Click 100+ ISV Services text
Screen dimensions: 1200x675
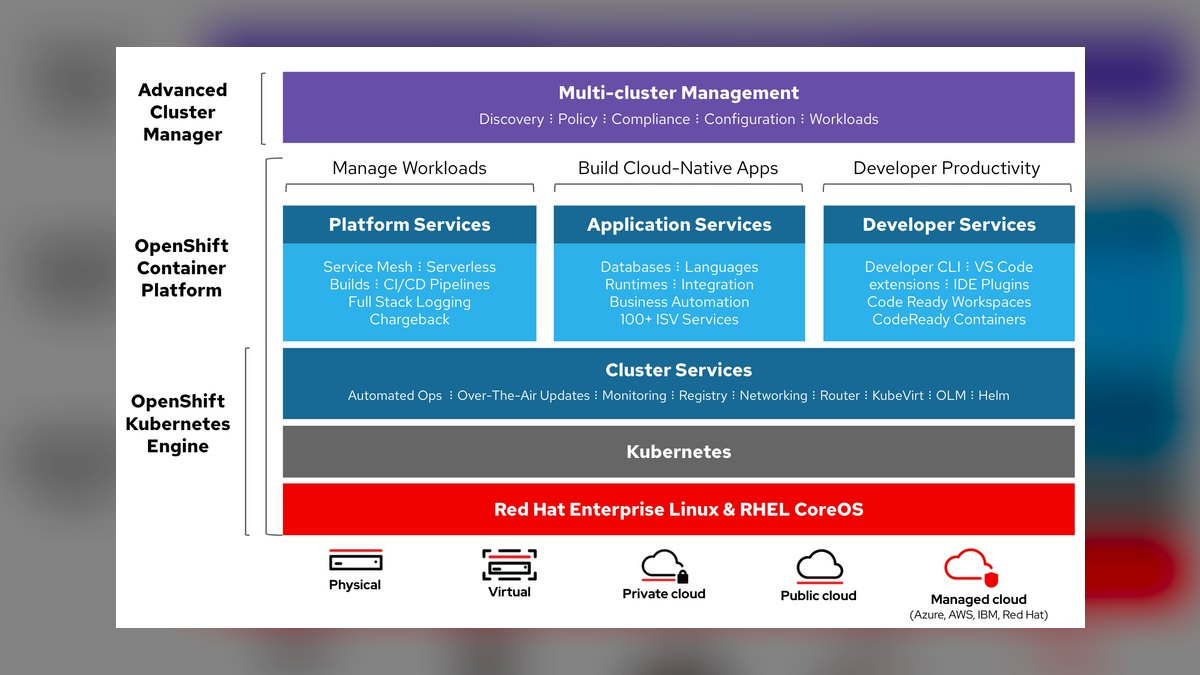pos(679,320)
